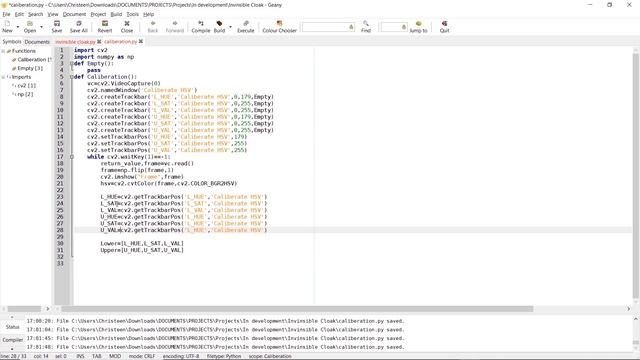The image size is (640, 360).
Task: Click the 17:01:48 saved log message
Action: (215, 347)
